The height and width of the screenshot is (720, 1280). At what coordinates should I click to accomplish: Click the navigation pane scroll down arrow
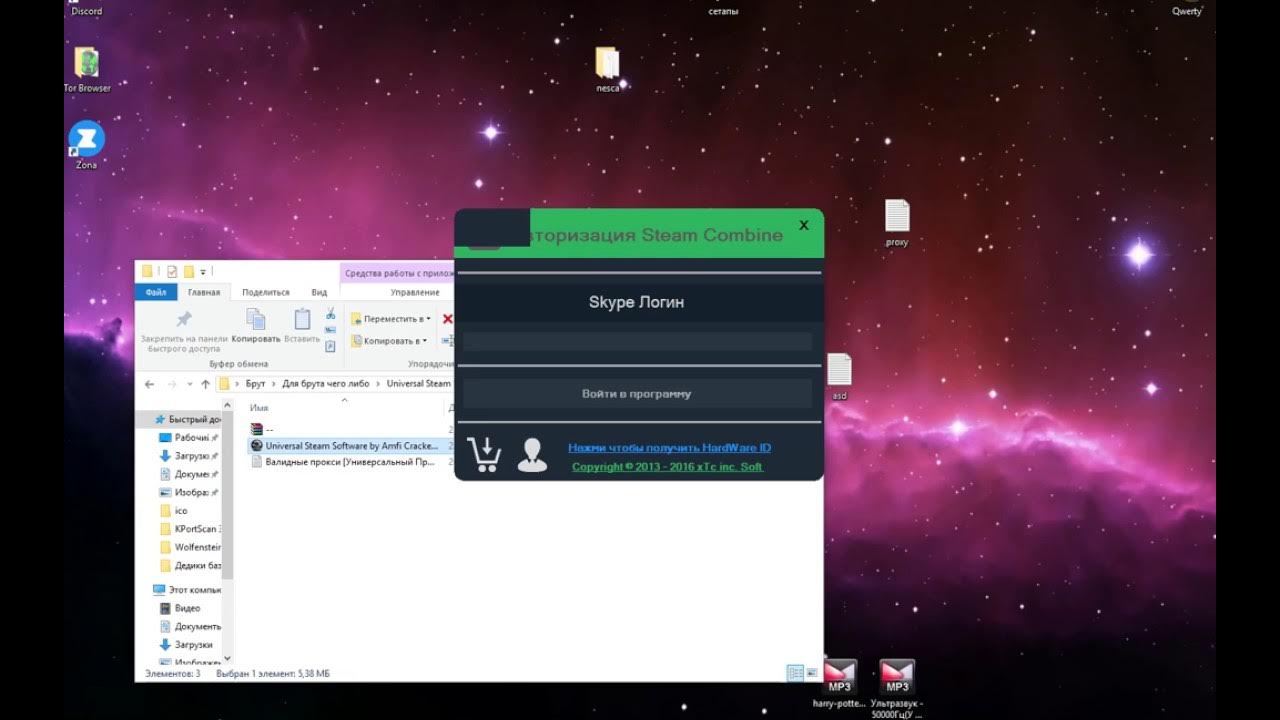[228, 658]
